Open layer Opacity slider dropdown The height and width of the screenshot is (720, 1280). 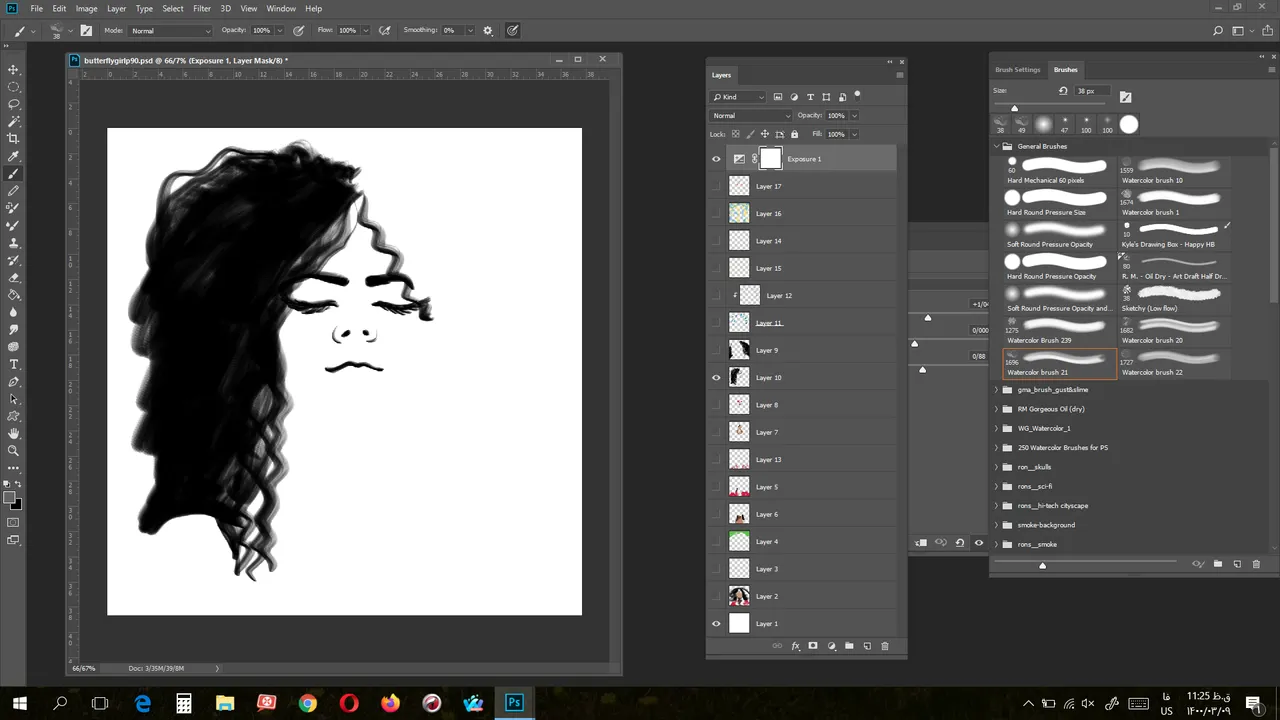coord(854,116)
